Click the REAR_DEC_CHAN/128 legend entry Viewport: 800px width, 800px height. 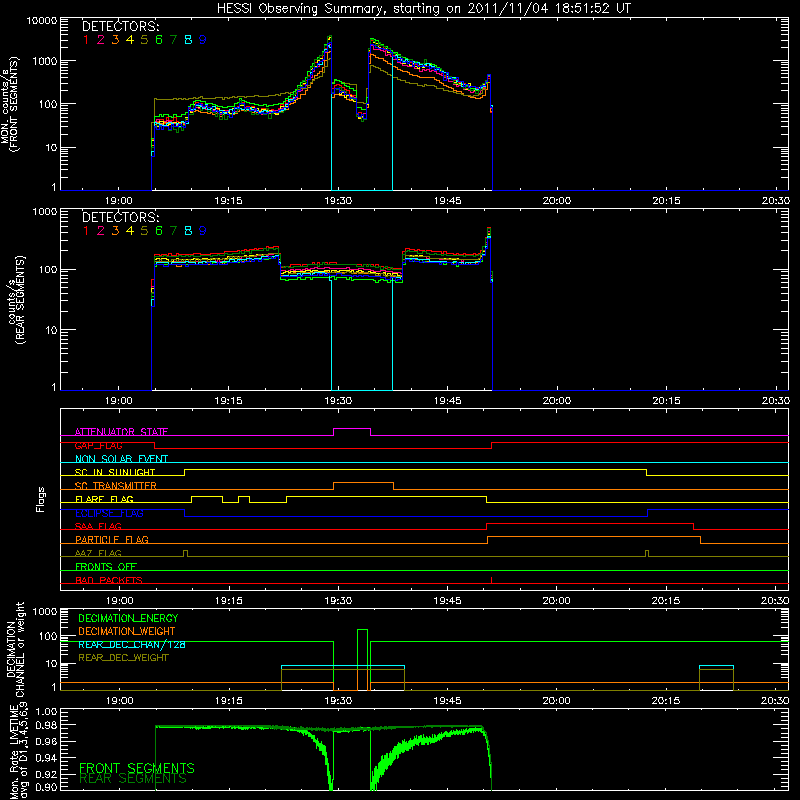tap(132, 644)
